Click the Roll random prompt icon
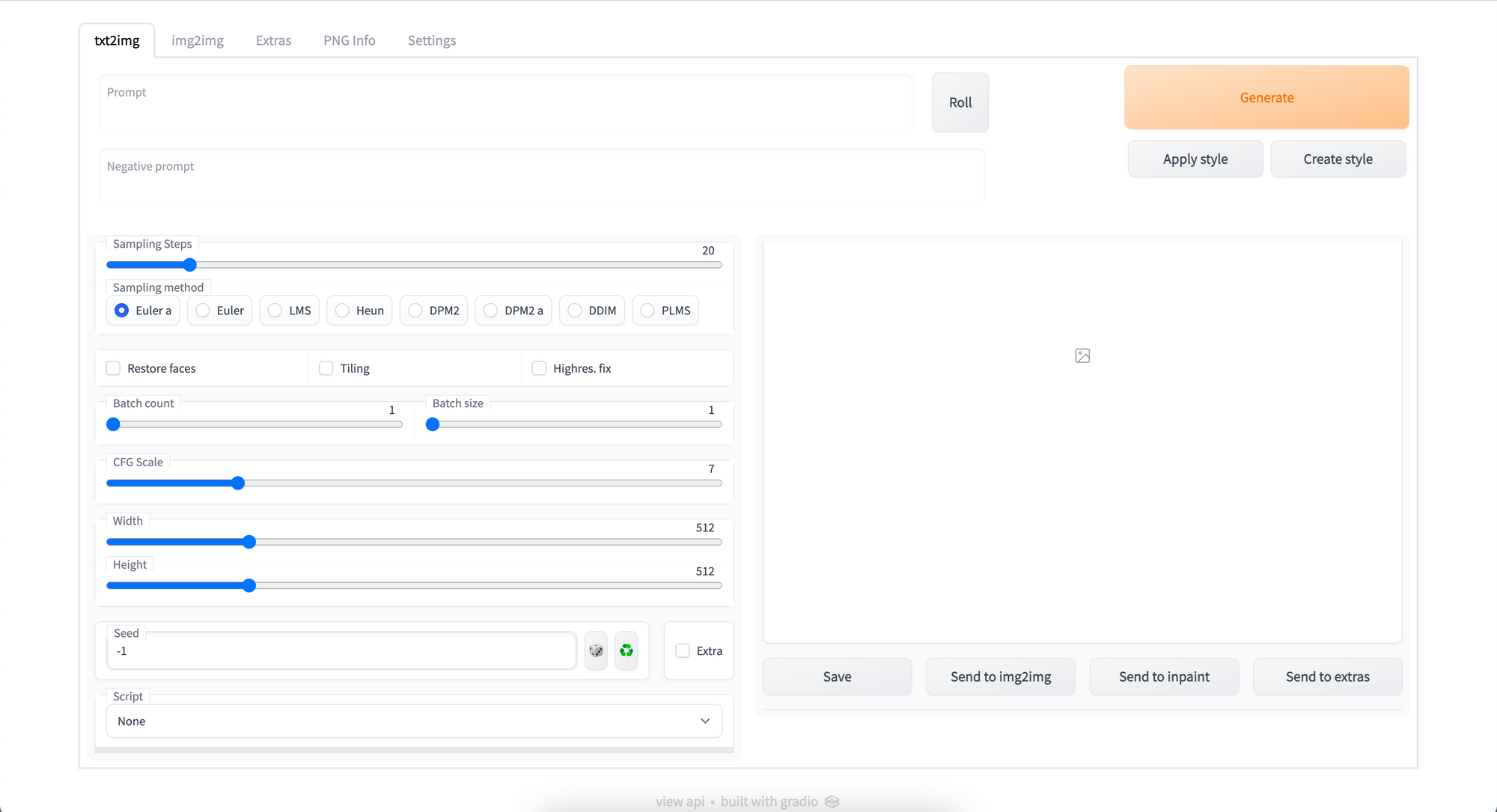This screenshot has width=1497, height=812. [959, 101]
